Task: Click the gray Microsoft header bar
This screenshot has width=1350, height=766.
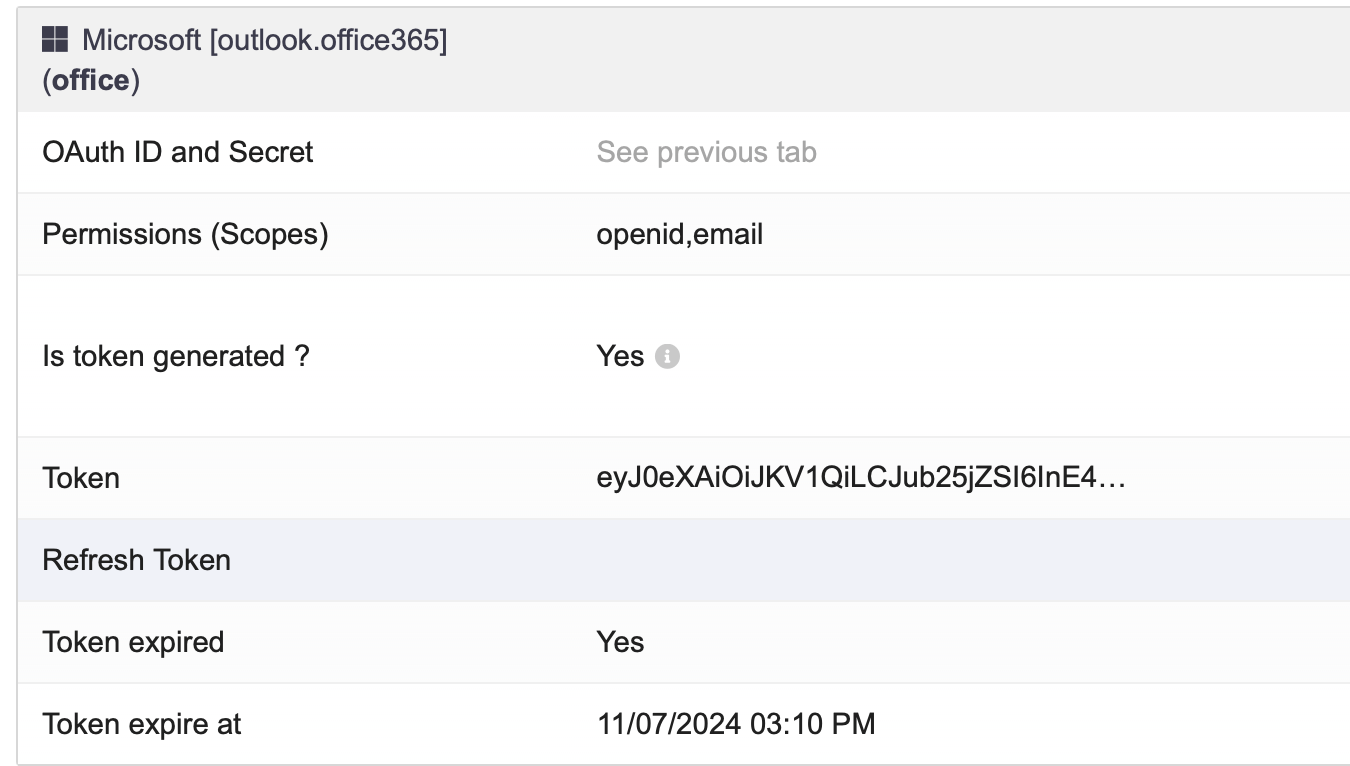Action: [683, 61]
